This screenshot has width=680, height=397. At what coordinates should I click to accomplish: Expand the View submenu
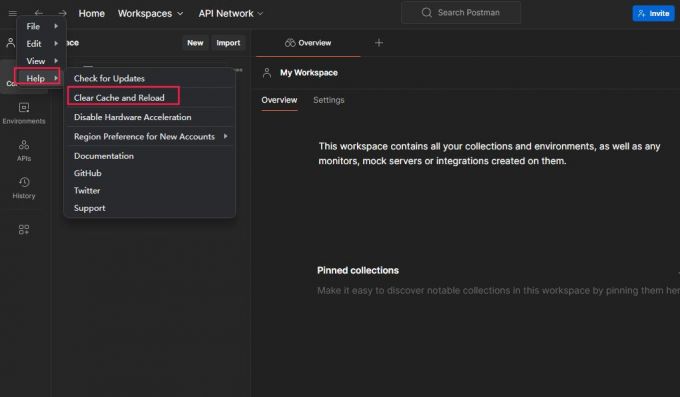click(42, 61)
